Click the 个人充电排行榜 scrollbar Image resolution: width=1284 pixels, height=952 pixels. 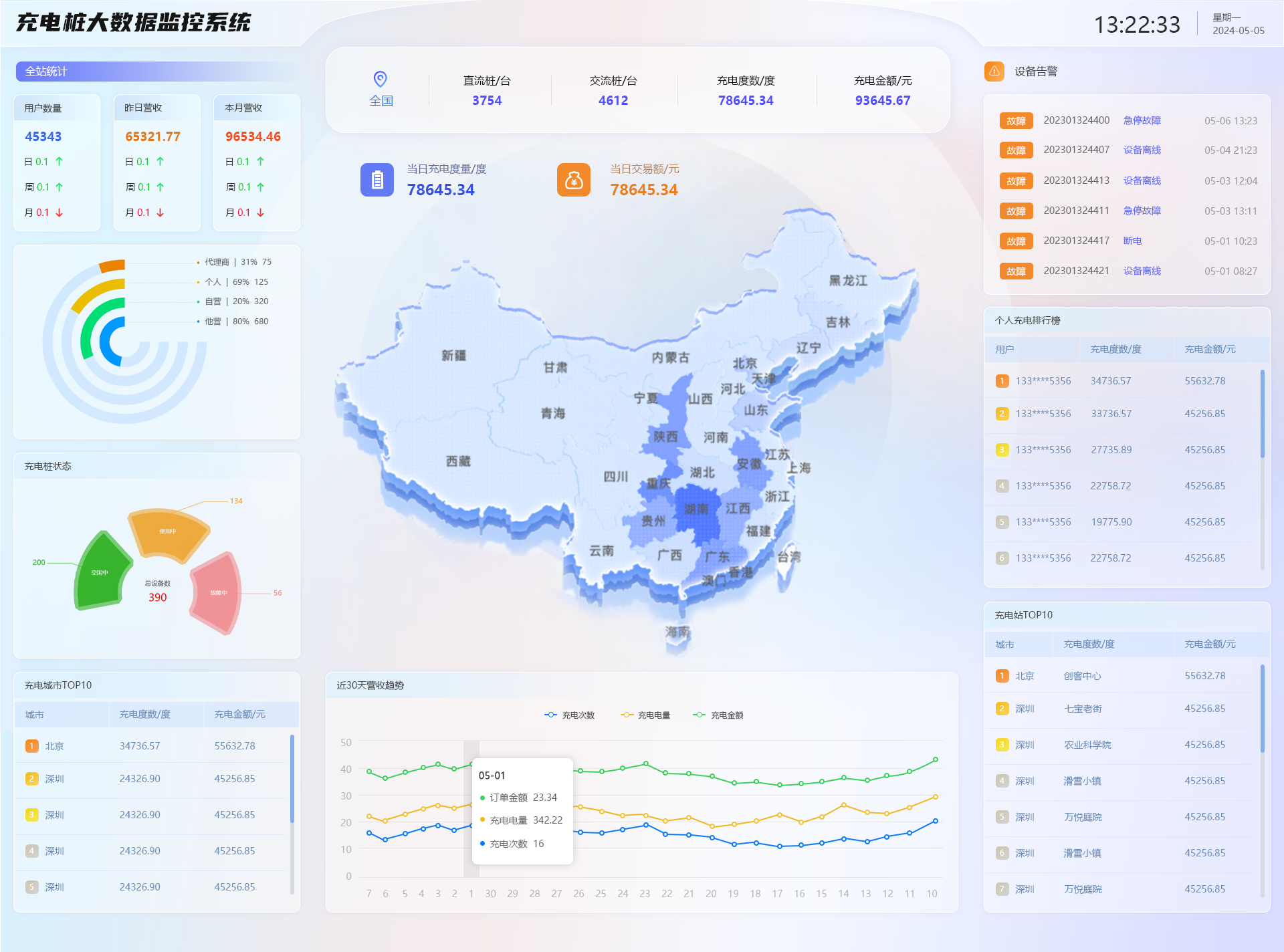point(1263,414)
